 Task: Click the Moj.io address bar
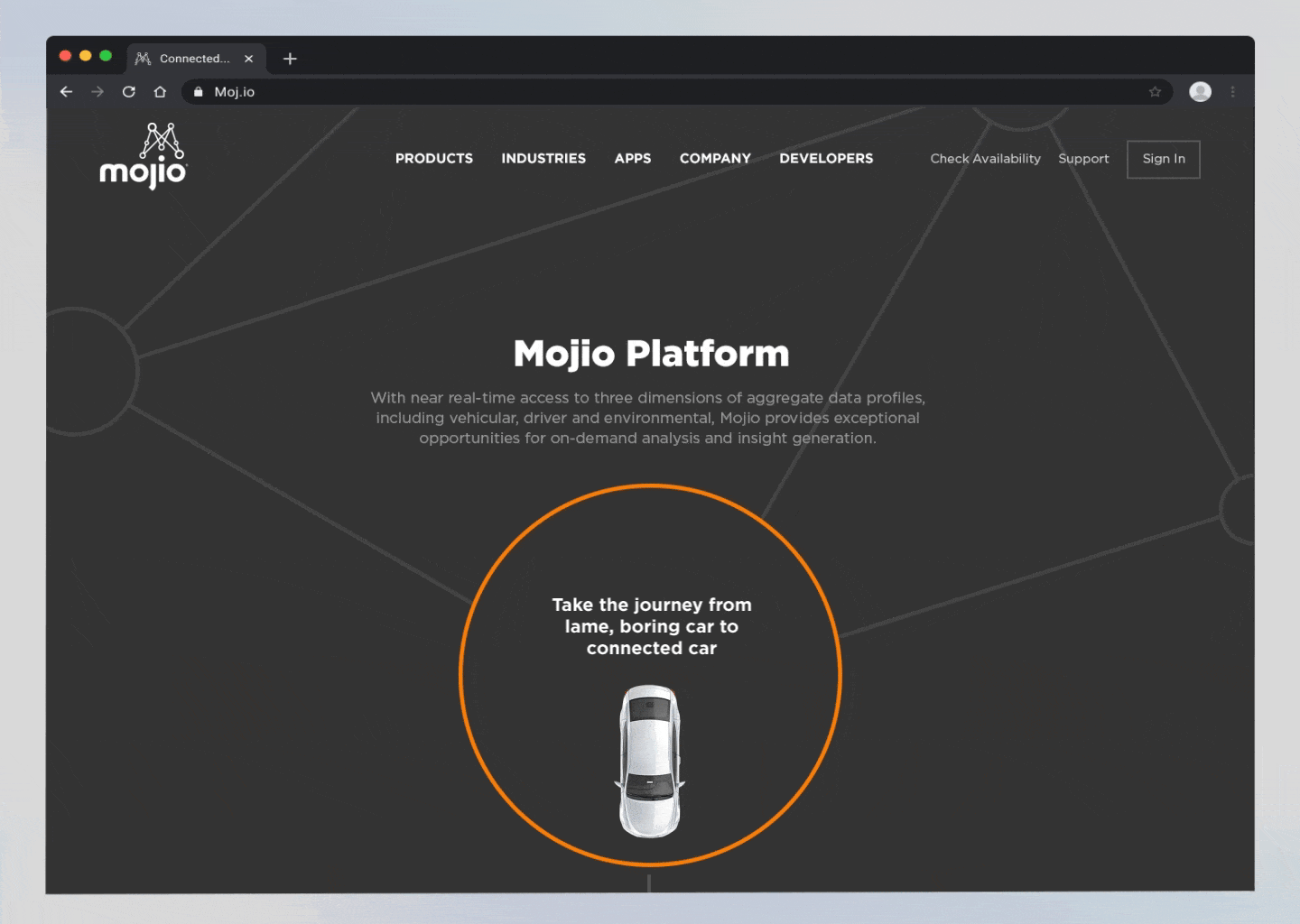(677, 91)
